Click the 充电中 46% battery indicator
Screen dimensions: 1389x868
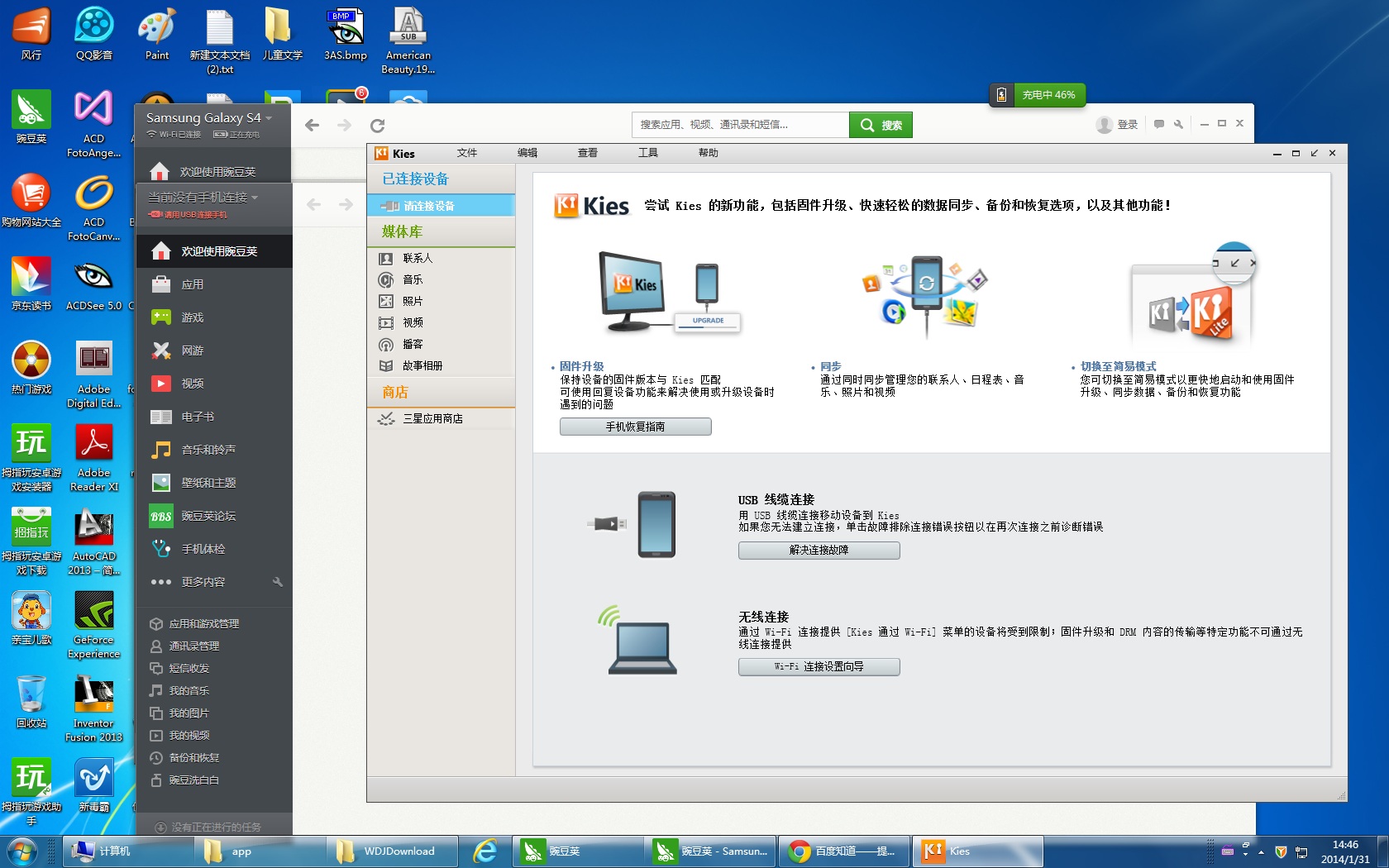[1038, 95]
